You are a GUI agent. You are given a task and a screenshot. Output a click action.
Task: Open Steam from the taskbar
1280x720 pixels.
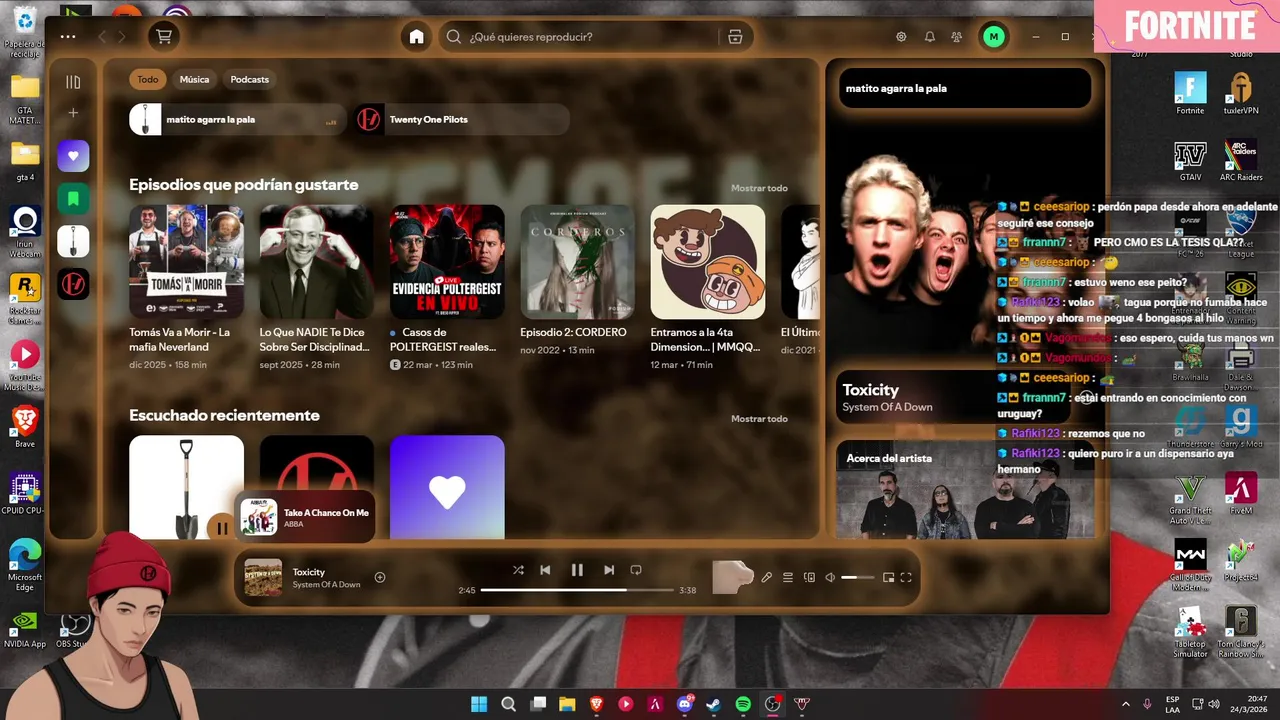point(713,704)
